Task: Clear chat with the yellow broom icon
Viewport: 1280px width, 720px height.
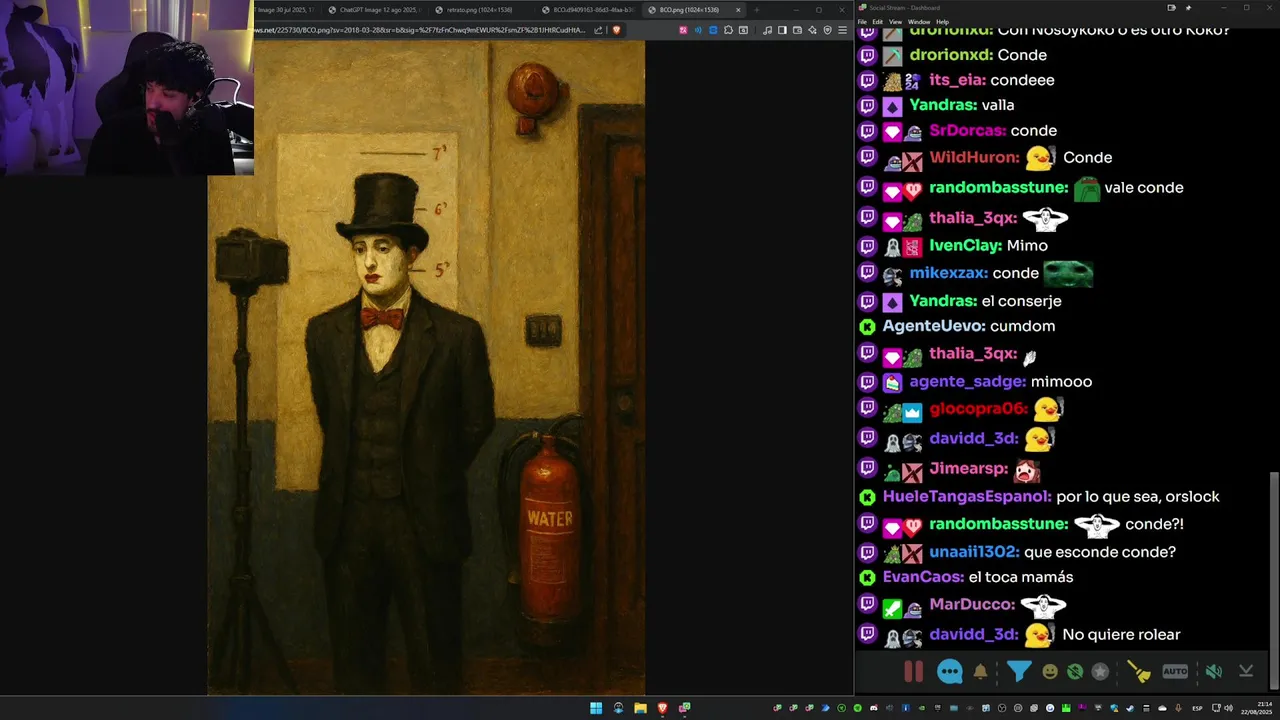Action: coord(1139,672)
